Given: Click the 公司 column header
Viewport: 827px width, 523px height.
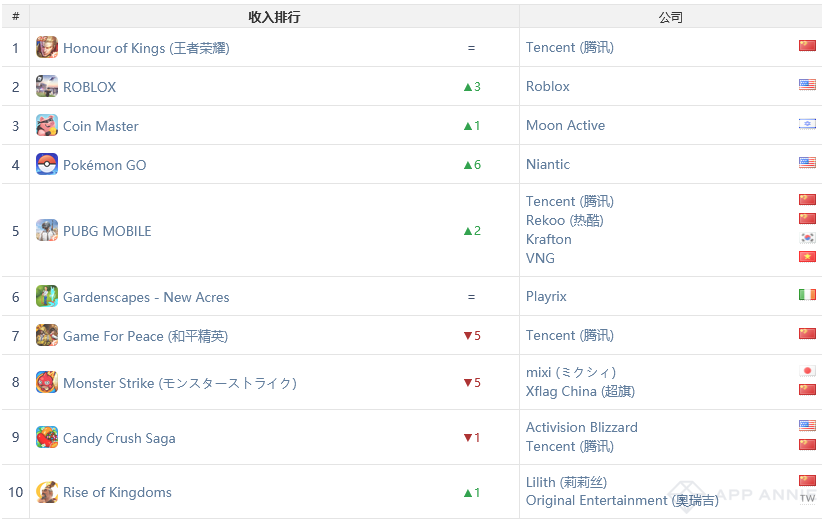Looking at the screenshot, I should coord(670,17).
